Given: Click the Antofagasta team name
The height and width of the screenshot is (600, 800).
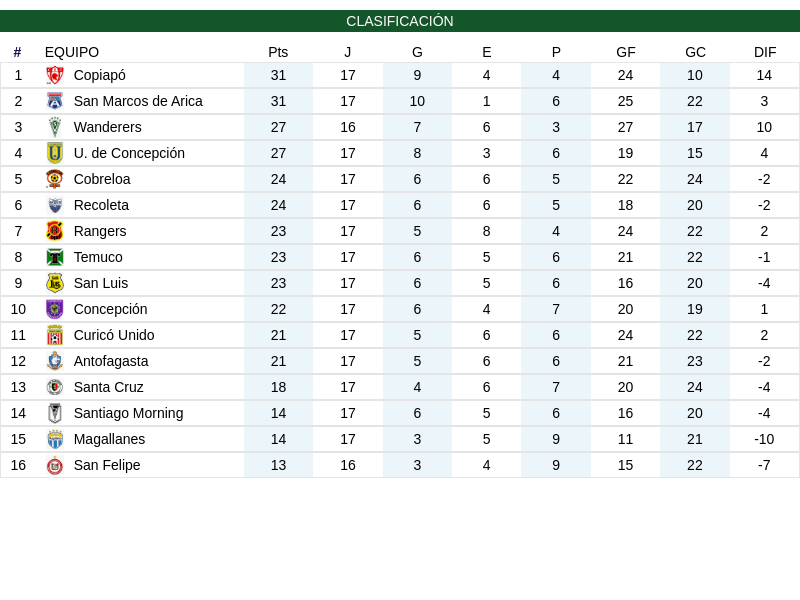Looking at the screenshot, I should pos(111,361).
